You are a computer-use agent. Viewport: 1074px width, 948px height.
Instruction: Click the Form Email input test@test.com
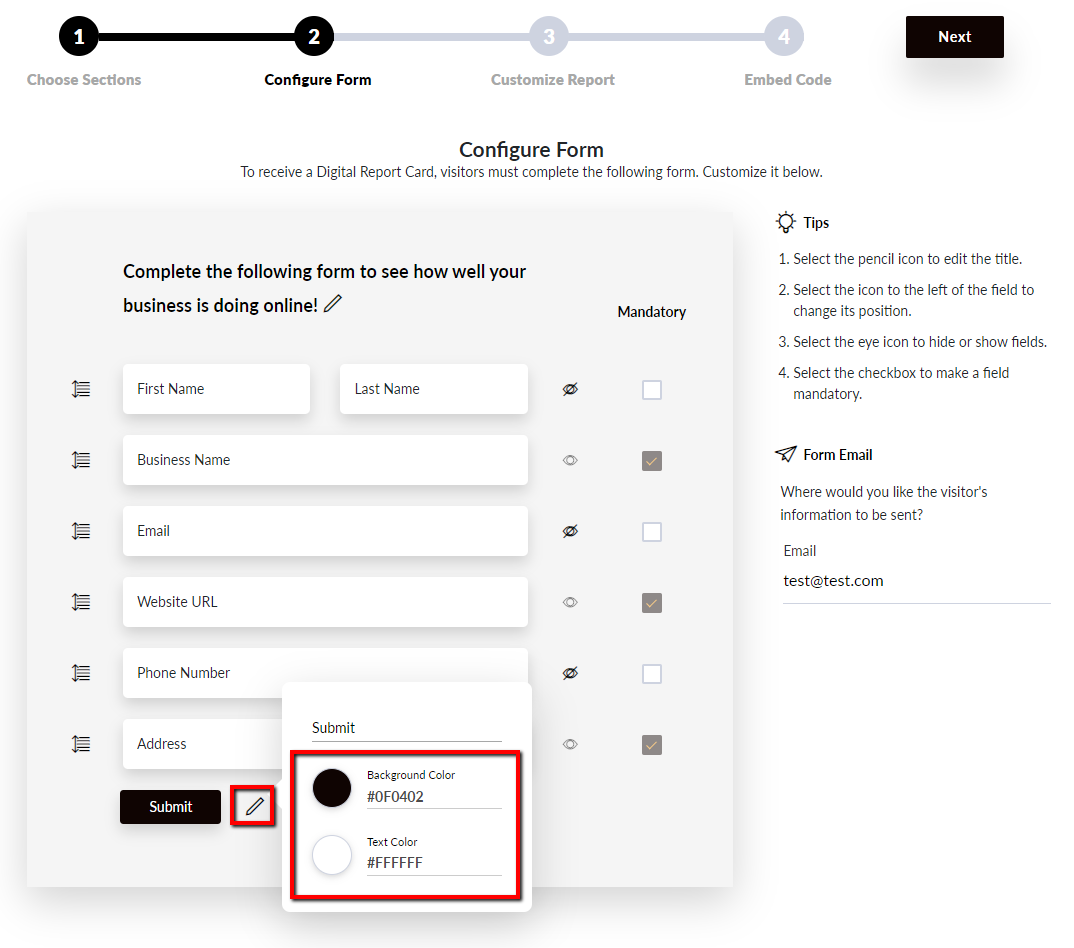pyautogui.click(x=916, y=581)
